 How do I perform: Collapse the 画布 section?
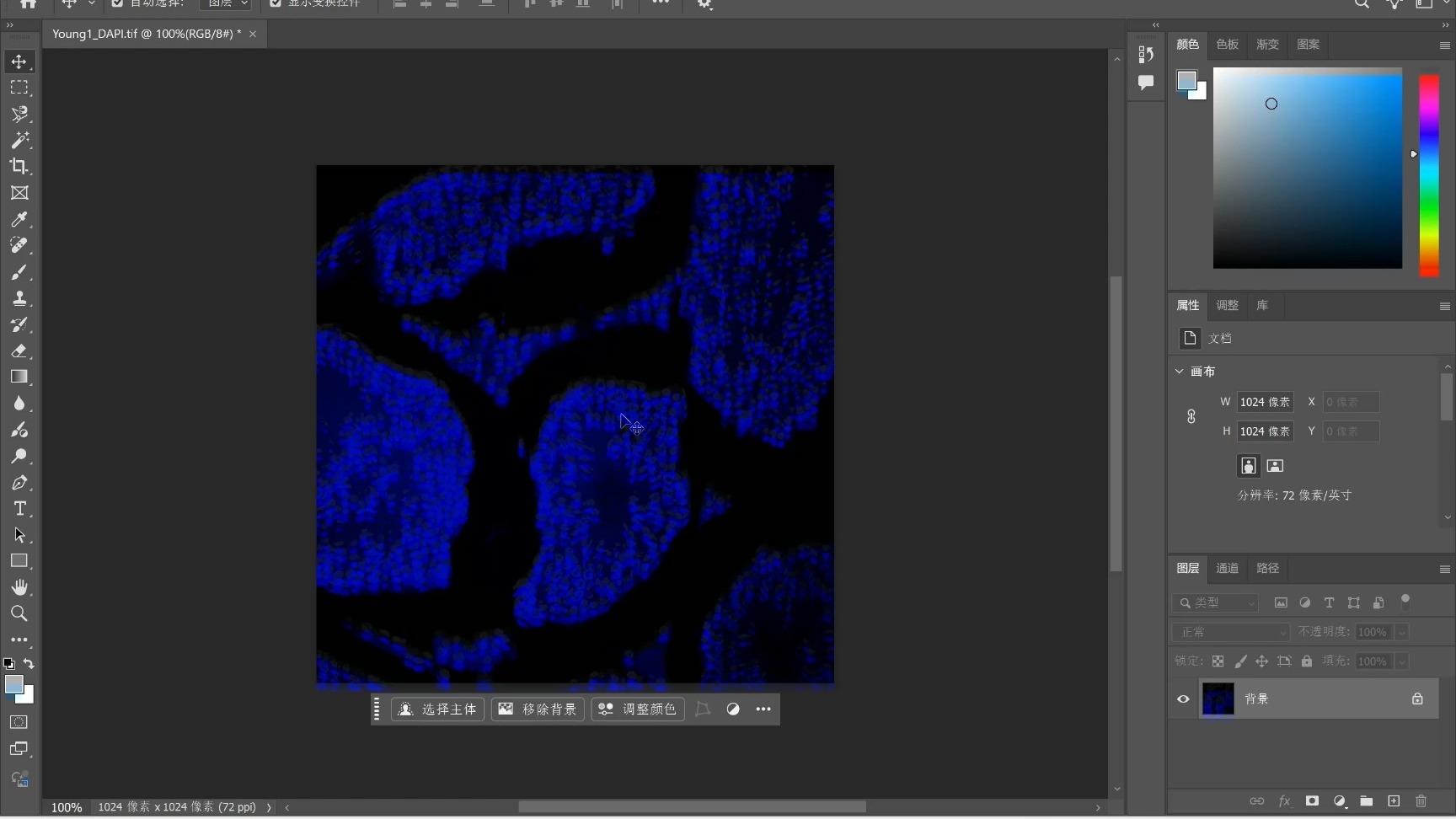[x=1180, y=372]
